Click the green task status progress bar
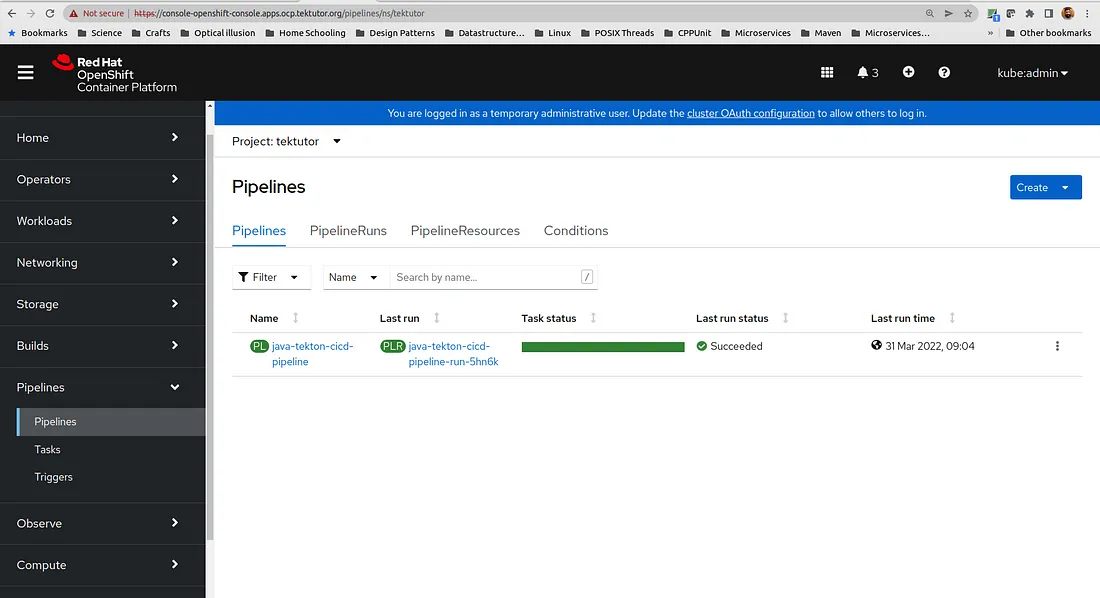Image resolution: width=1100 pixels, height=598 pixels. [603, 347]
